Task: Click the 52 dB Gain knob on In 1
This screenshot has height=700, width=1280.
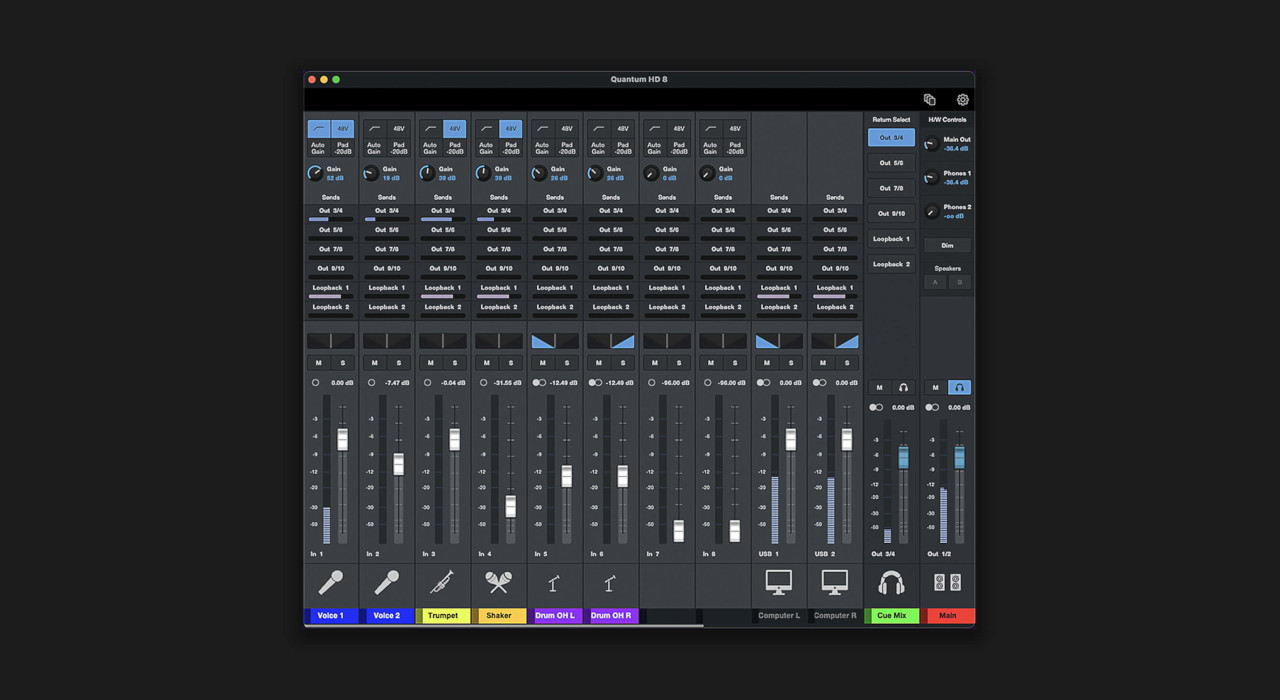Action: [x=315, y=173]
